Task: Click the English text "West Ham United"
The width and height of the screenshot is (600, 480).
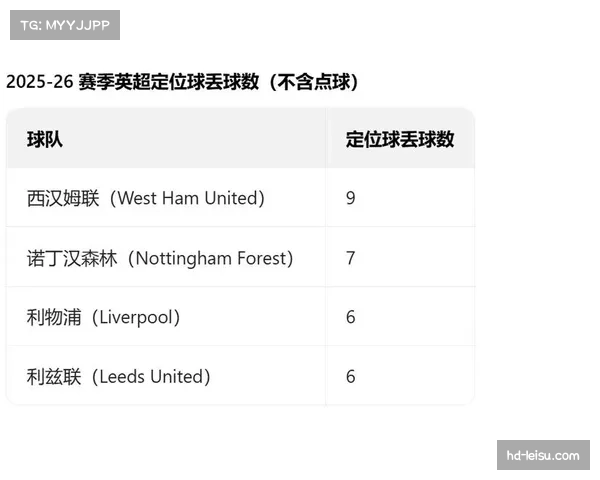Action: tap(186, 198)
